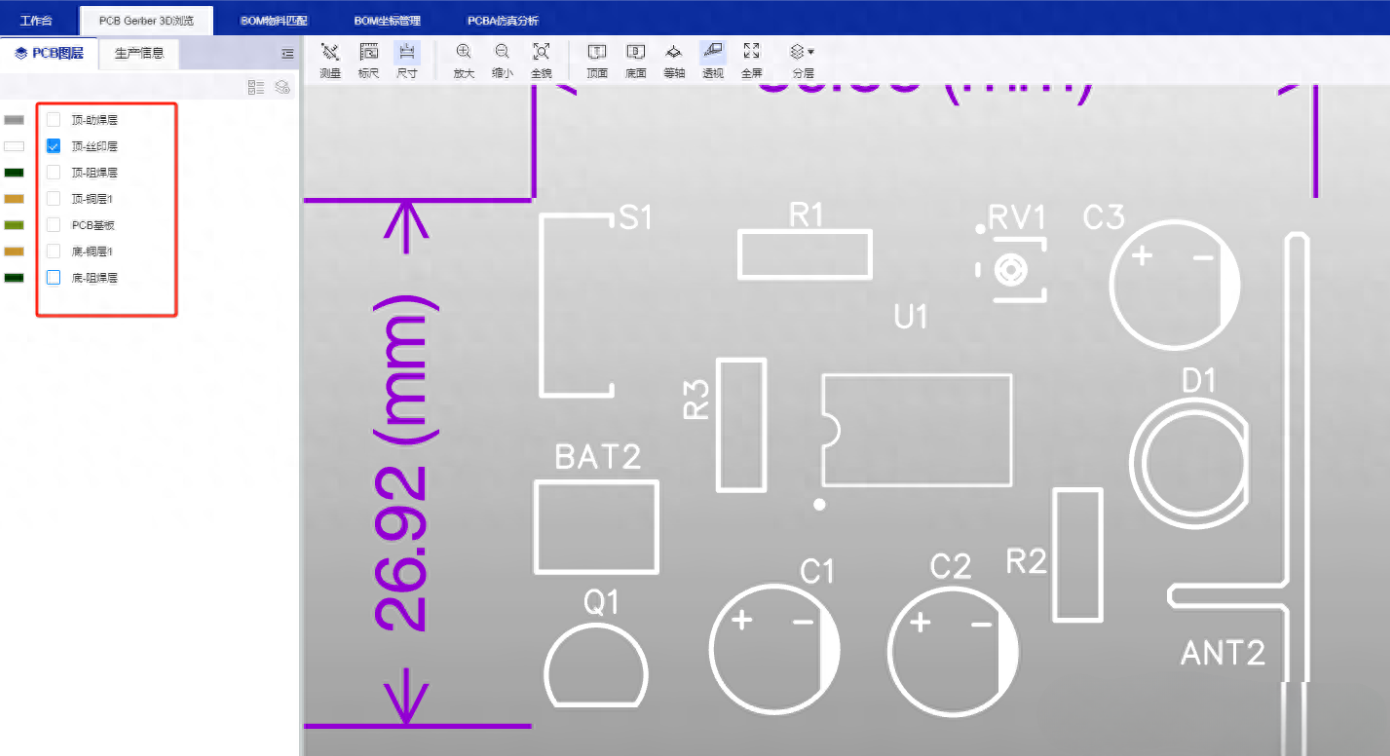Fit the board with 全貌

point(541,60)
